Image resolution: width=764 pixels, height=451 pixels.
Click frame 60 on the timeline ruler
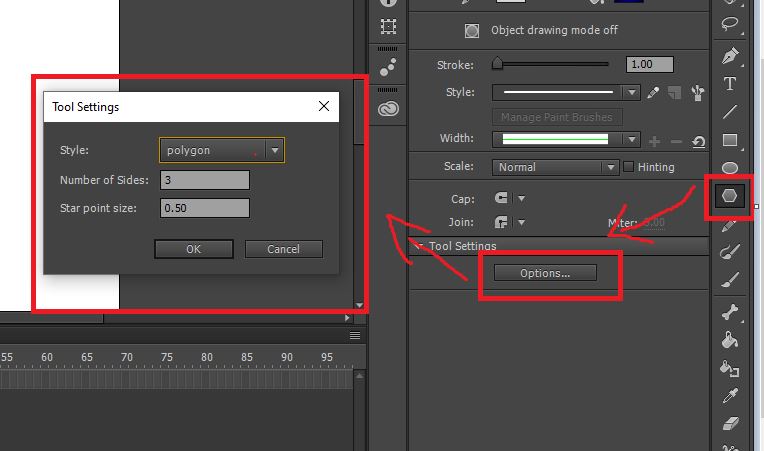[x=47, y=357]
